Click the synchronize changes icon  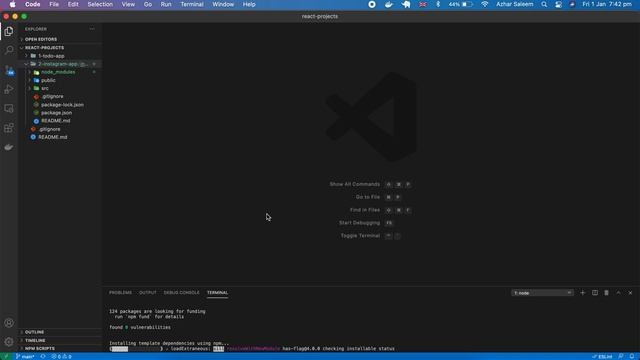coord(43,356)
